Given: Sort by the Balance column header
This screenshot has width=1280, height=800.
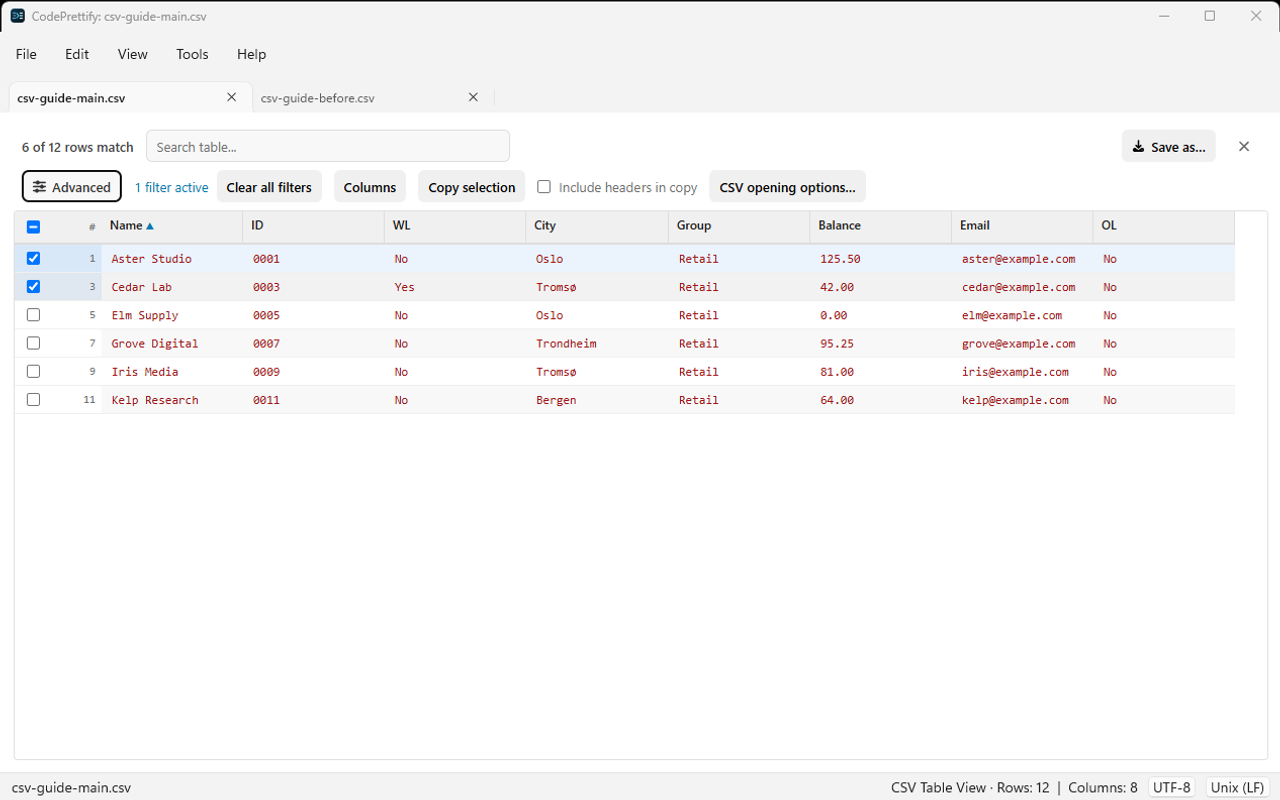Looking at the screenshot, I should (x=881, y=226).
